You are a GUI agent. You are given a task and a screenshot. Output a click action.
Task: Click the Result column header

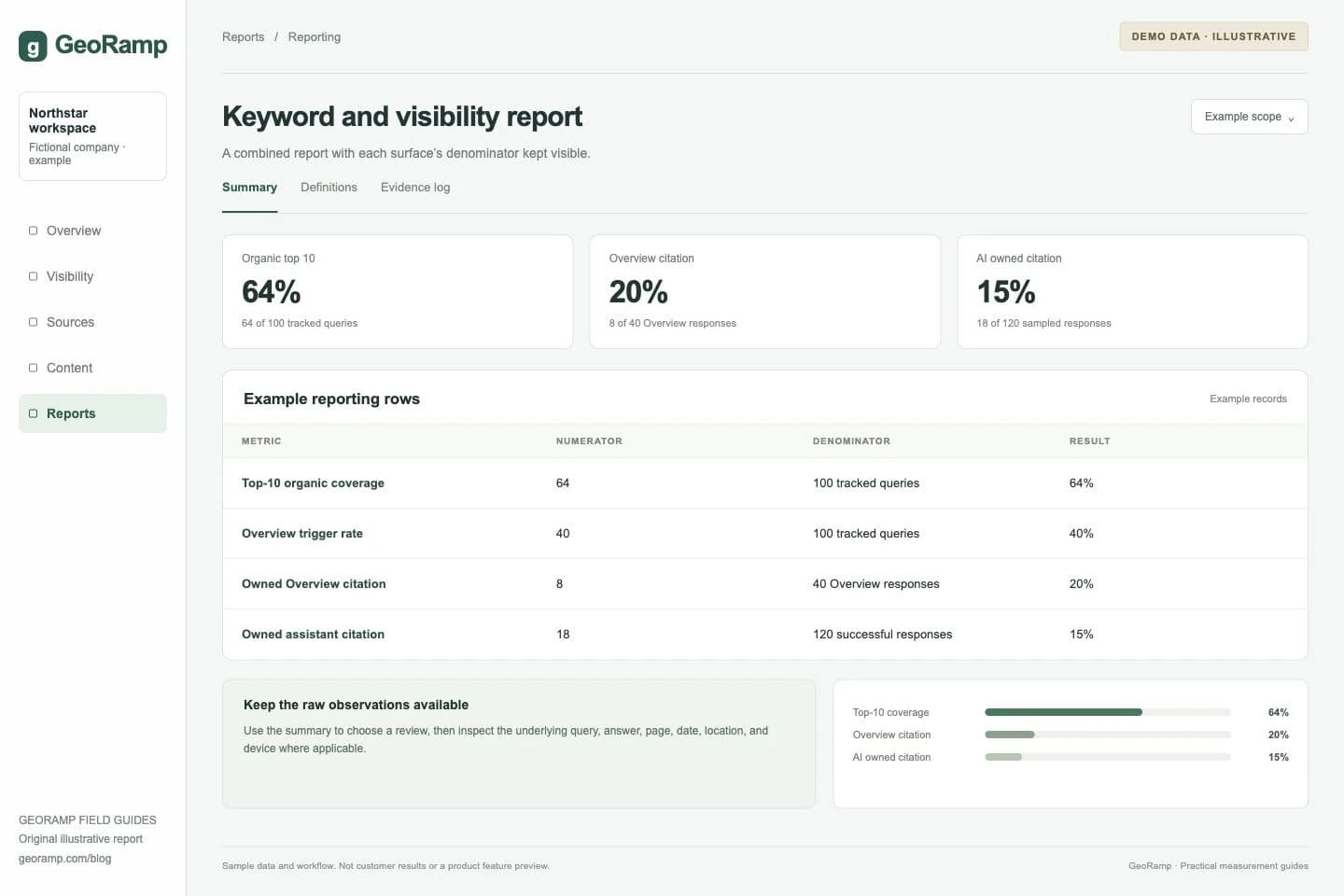(x=1089, y=441)
